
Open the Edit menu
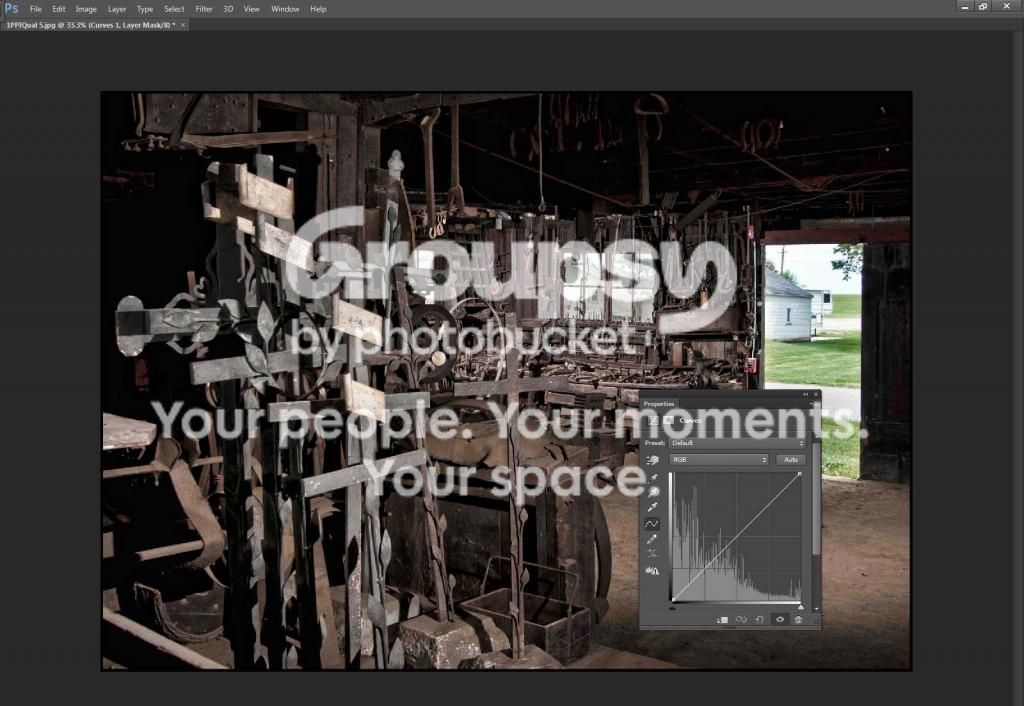(59, 9)
